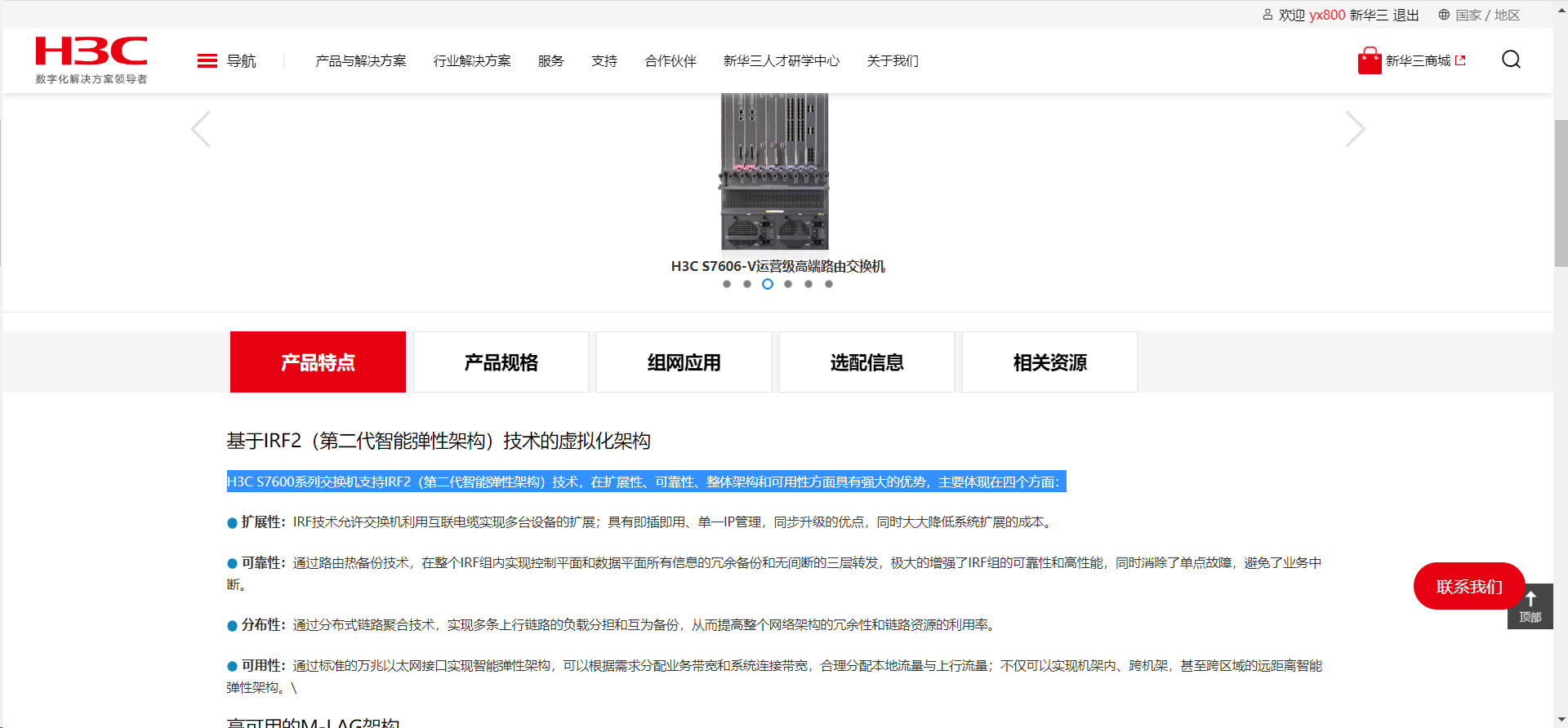Click the 可用性 bullet text
Image resolution: width=1568 pixels, height=728 pixels.
coord(774,677)
